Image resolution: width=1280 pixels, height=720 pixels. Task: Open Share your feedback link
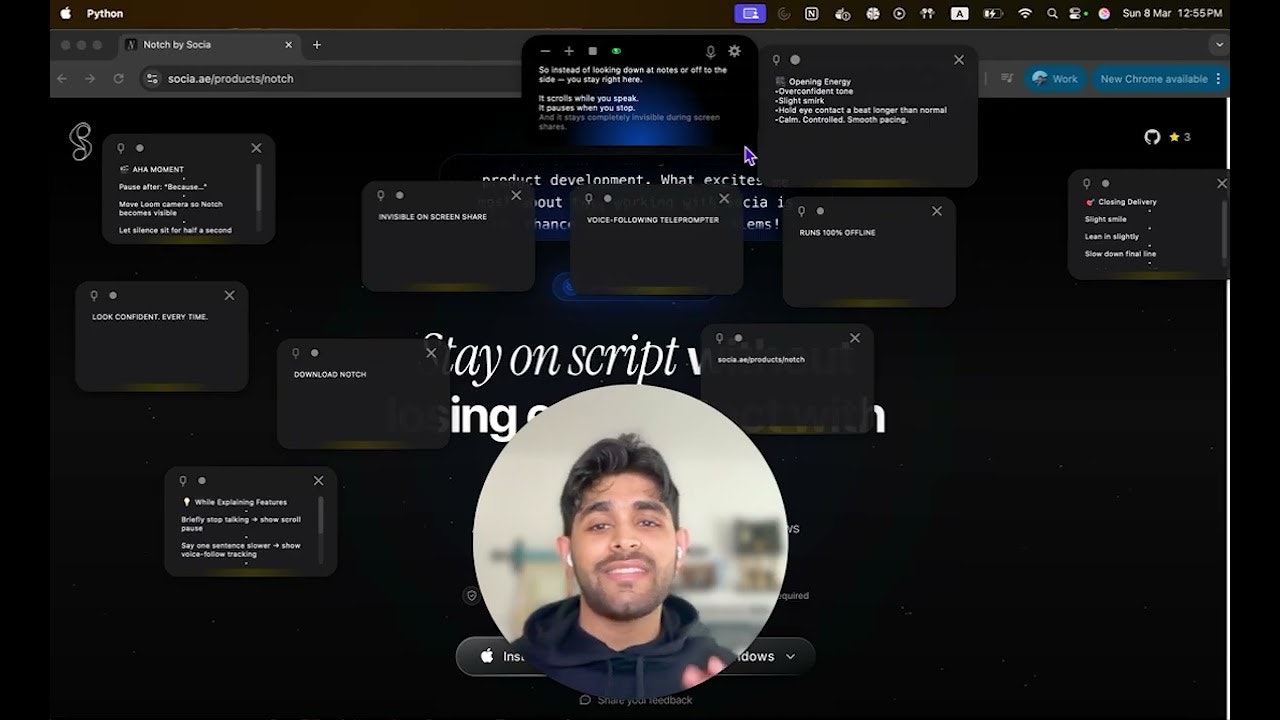tap(636, 700)
